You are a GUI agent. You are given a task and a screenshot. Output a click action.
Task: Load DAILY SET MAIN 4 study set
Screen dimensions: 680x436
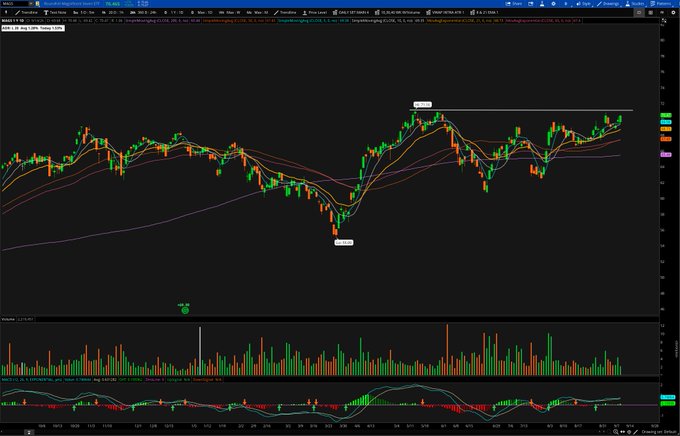[x=350, y=13]
